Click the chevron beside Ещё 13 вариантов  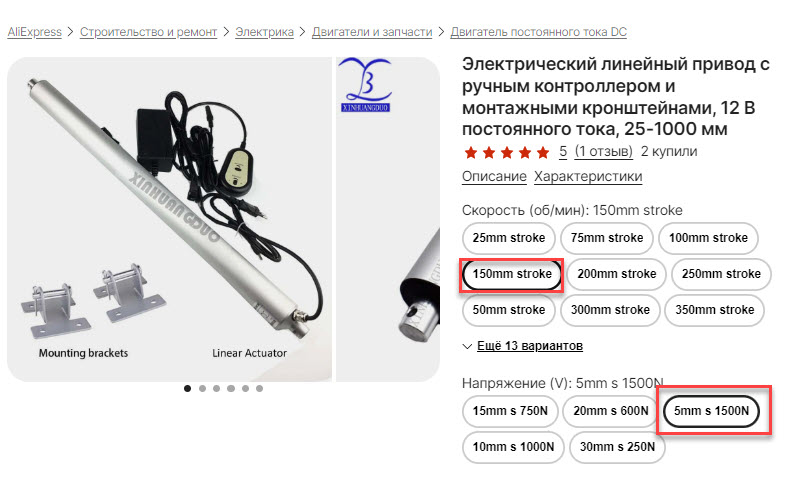[x=467, y=346]
